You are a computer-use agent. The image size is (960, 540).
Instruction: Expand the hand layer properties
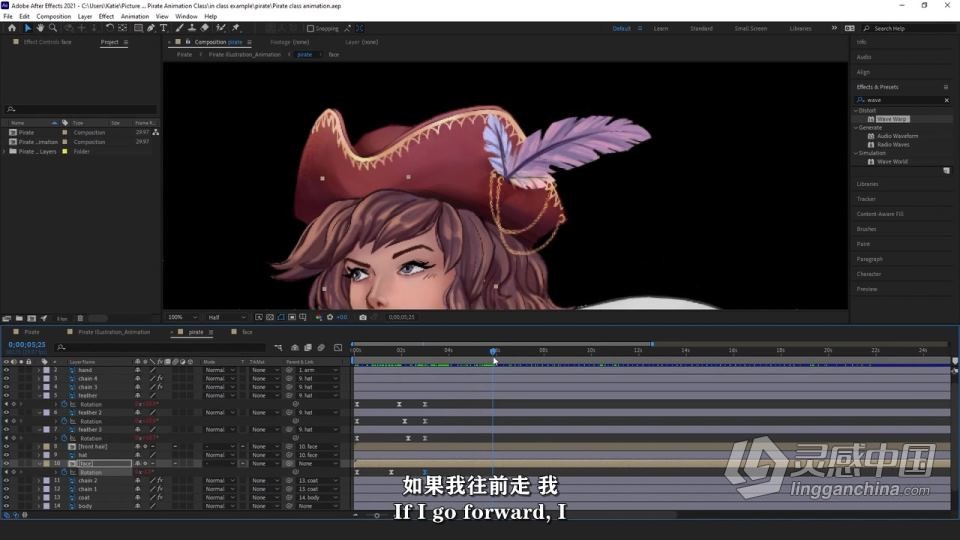click(39, 370)
